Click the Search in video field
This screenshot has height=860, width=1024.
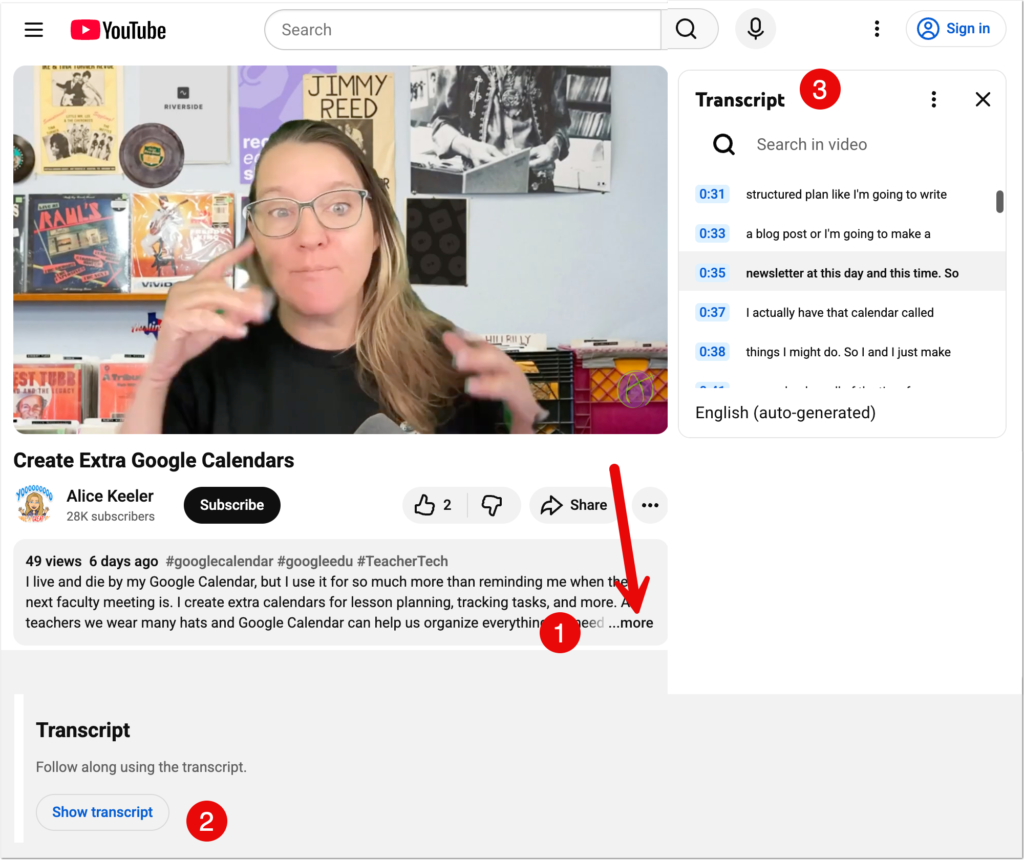point(811,145)
